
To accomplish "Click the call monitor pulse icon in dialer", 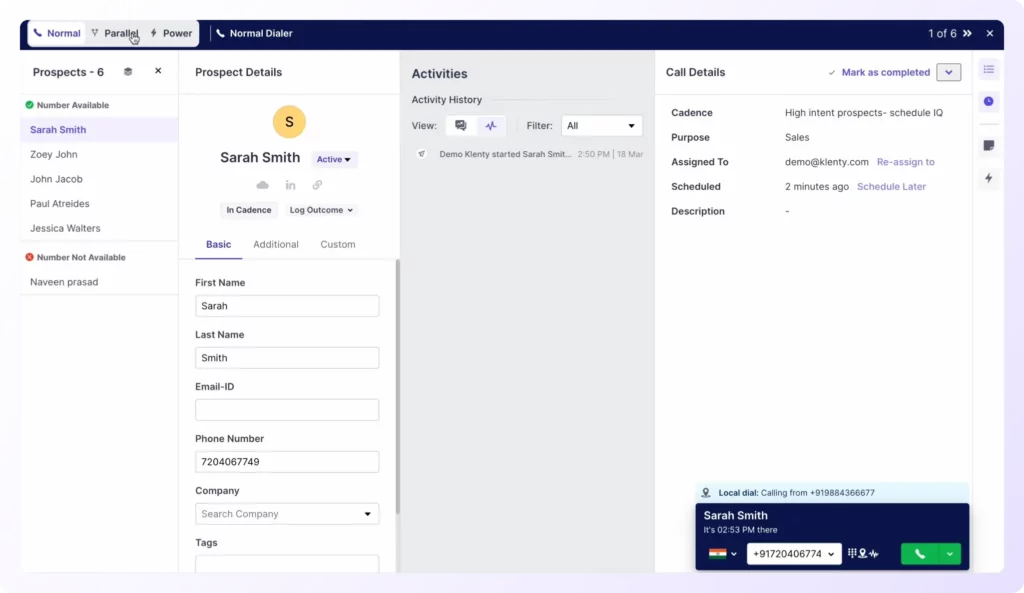I will (x=874, y=553).
